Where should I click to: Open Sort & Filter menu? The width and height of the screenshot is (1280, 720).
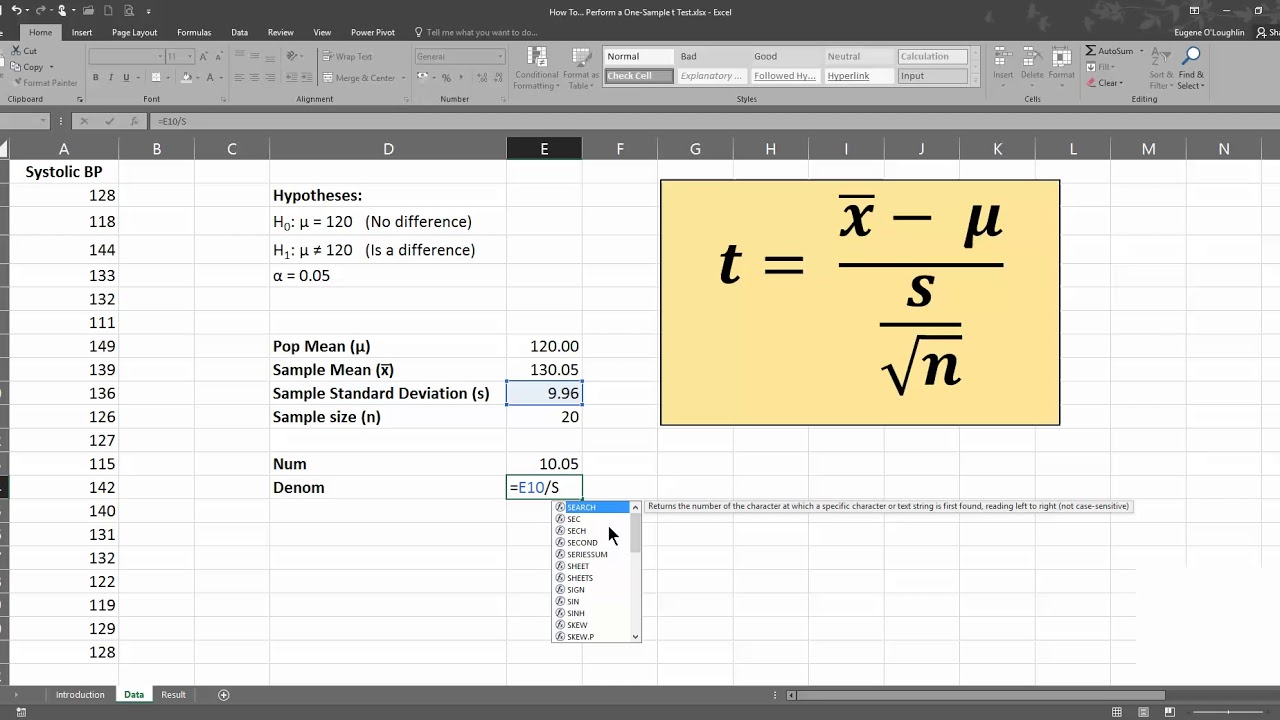pyautogui.click(x=1161, y=68)
